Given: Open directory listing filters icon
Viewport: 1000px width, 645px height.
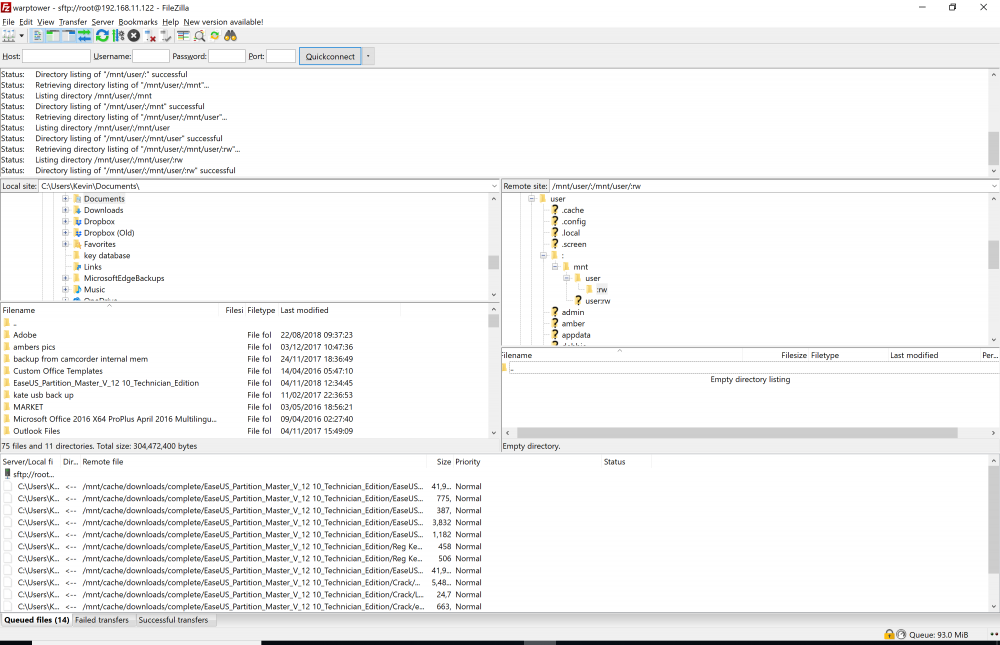Looking at the screenshot, I should coord(184,36).
